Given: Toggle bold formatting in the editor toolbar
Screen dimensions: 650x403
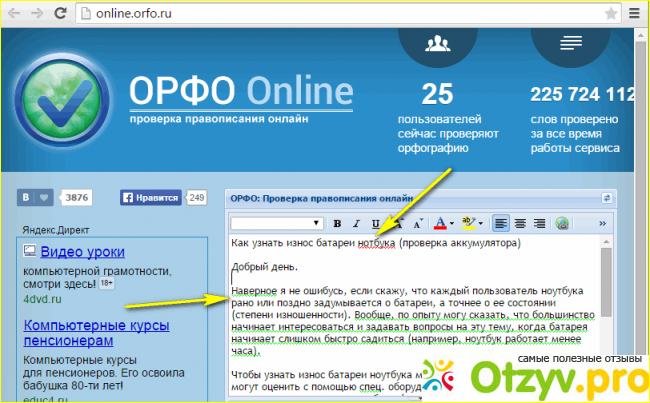Looking at the screenshot, I should point(338,223).
